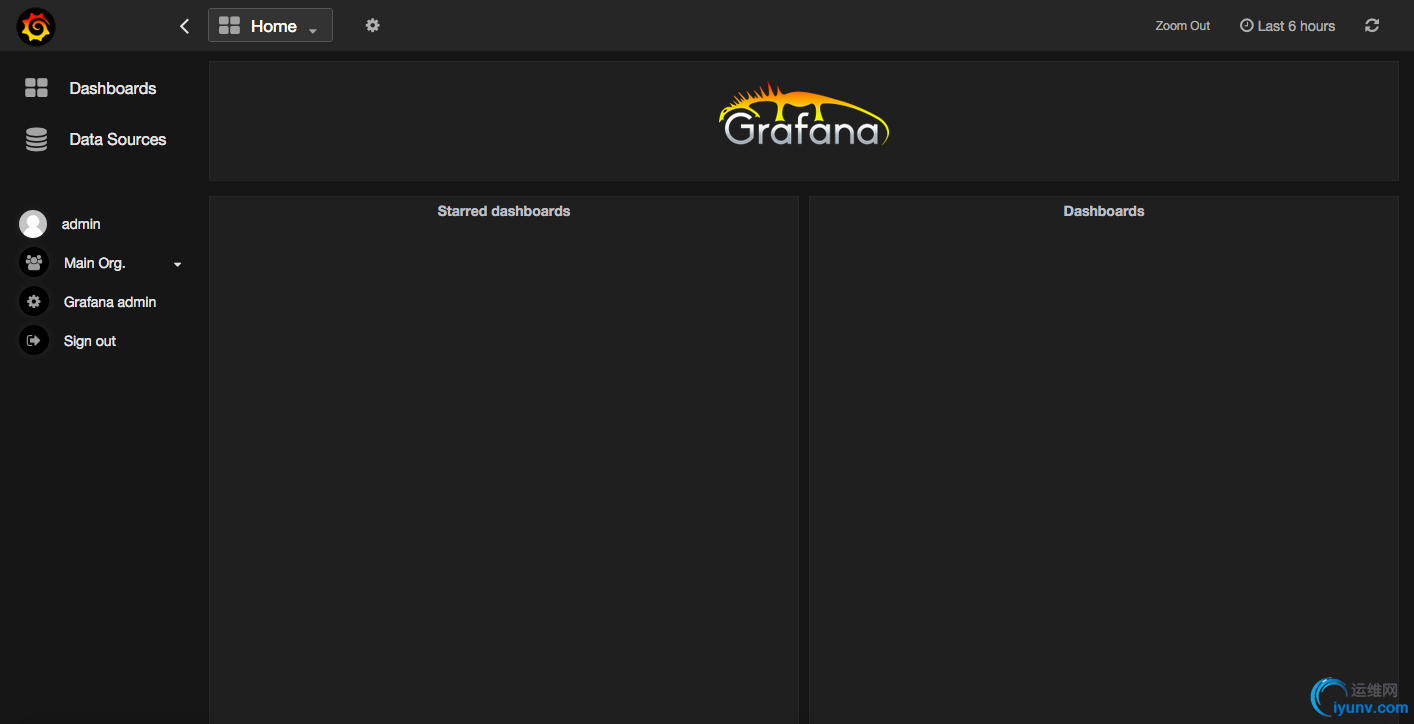Viewport: 1414px width, 724px height.
Task: Click the Grafana banner logo
Action: click(804, 114)
